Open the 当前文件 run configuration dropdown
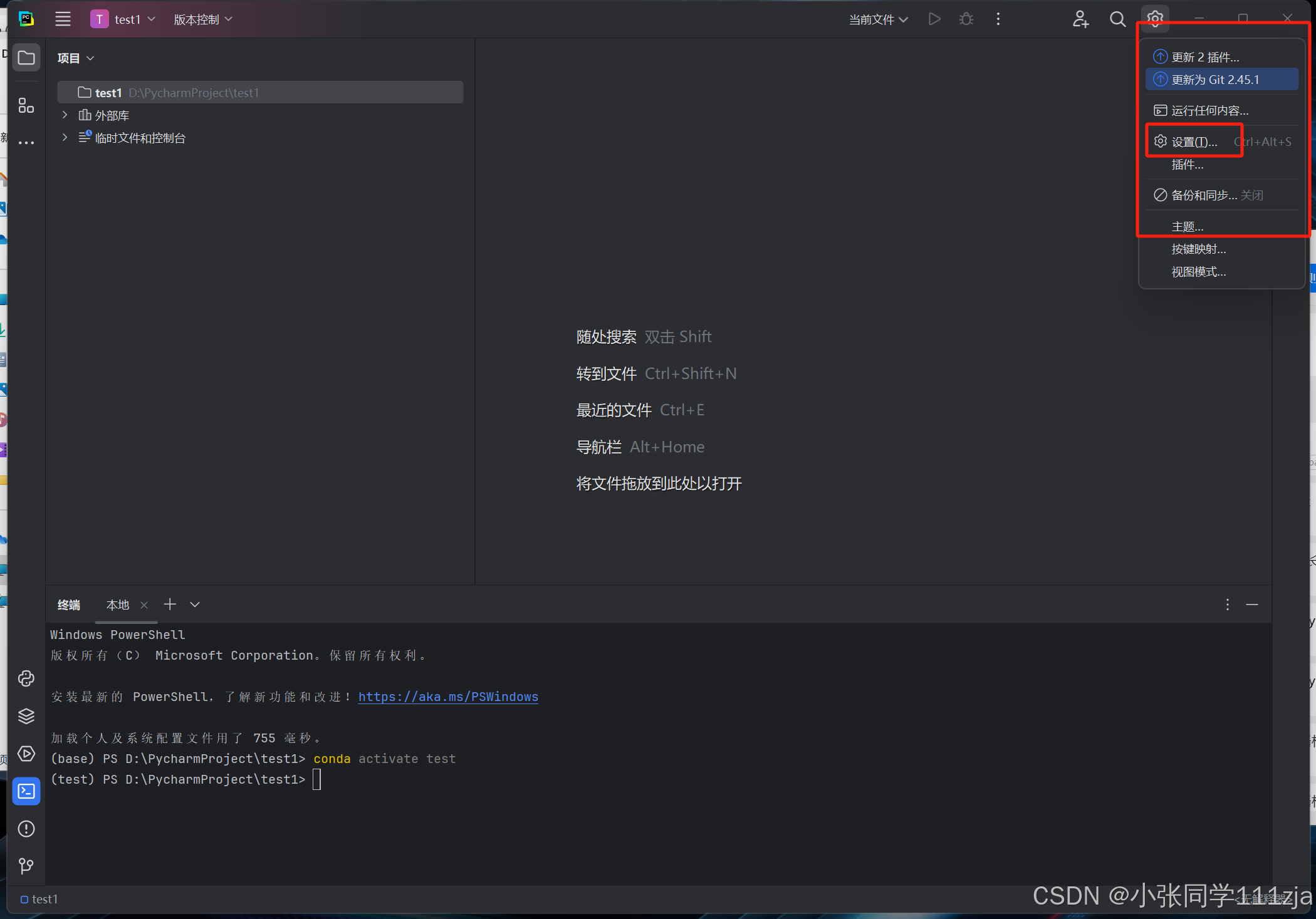1316x919 pixels. 878,19
